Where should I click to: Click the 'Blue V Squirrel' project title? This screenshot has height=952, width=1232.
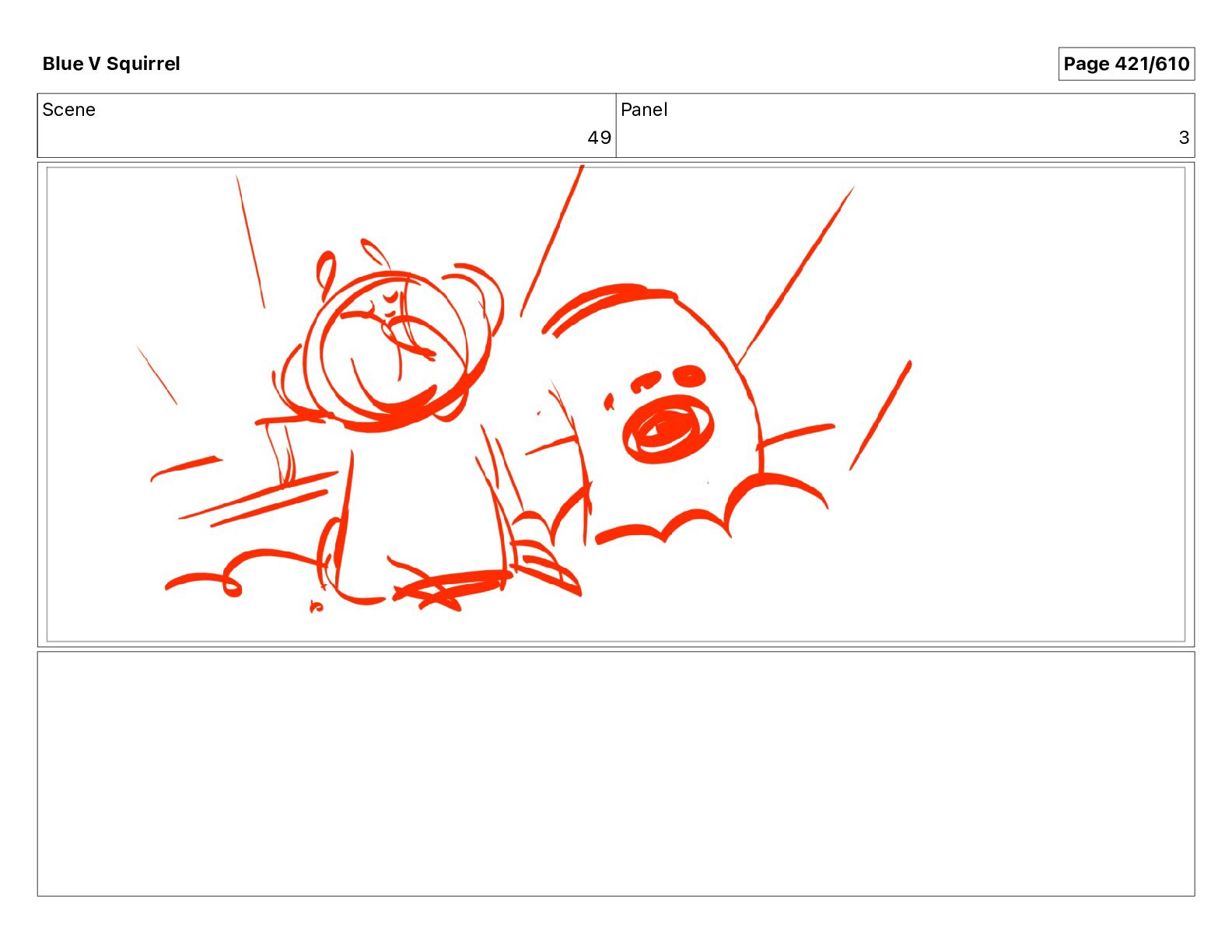(111, 64)
